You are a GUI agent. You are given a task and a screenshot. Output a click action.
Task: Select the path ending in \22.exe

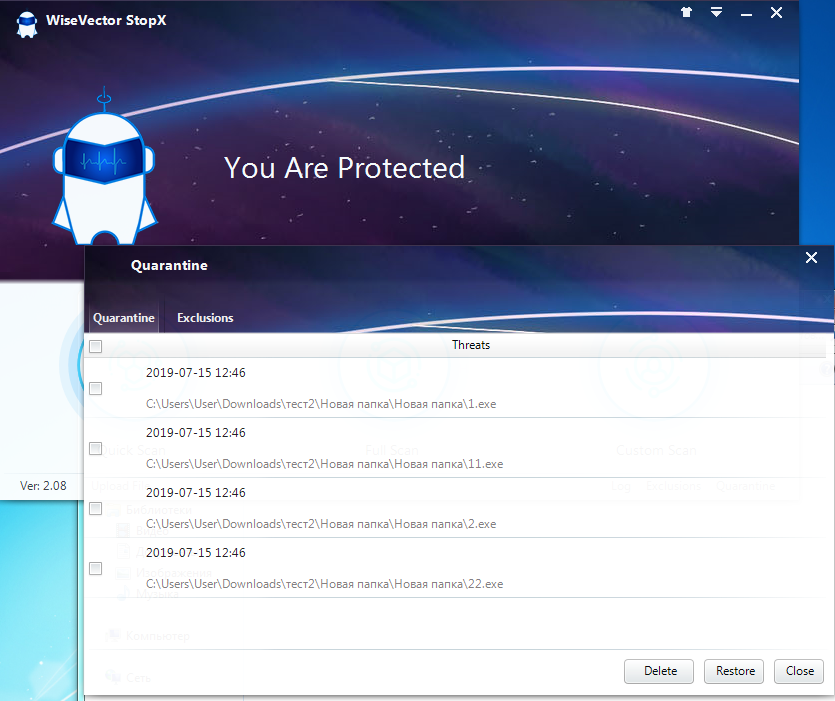[324, 584]
